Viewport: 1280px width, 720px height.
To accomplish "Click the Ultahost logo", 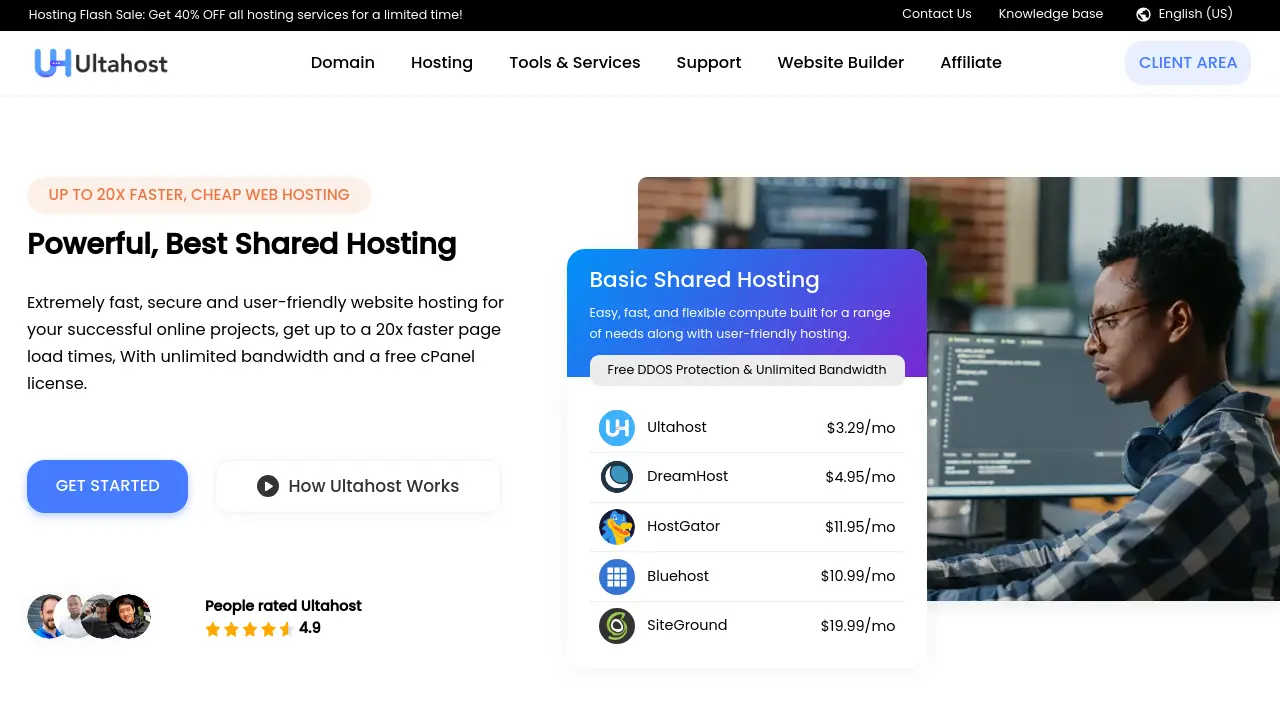I will 101,63.
